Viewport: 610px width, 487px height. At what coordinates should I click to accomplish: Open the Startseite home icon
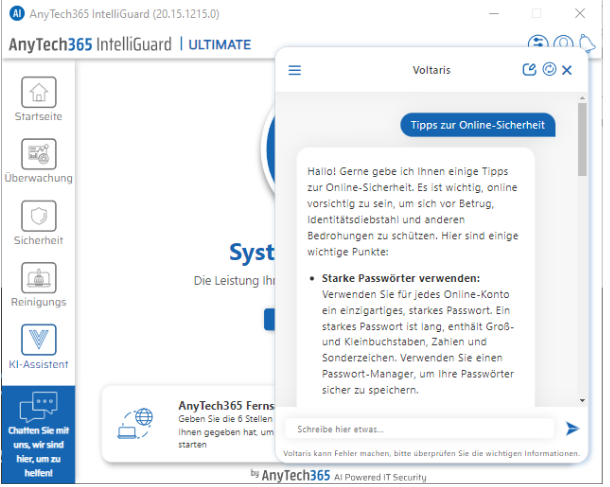[x=38, y=93]
